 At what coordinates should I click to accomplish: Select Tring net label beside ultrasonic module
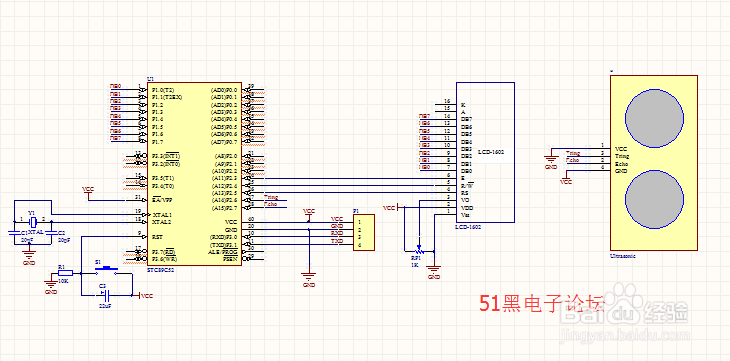(x=573, y=153)
